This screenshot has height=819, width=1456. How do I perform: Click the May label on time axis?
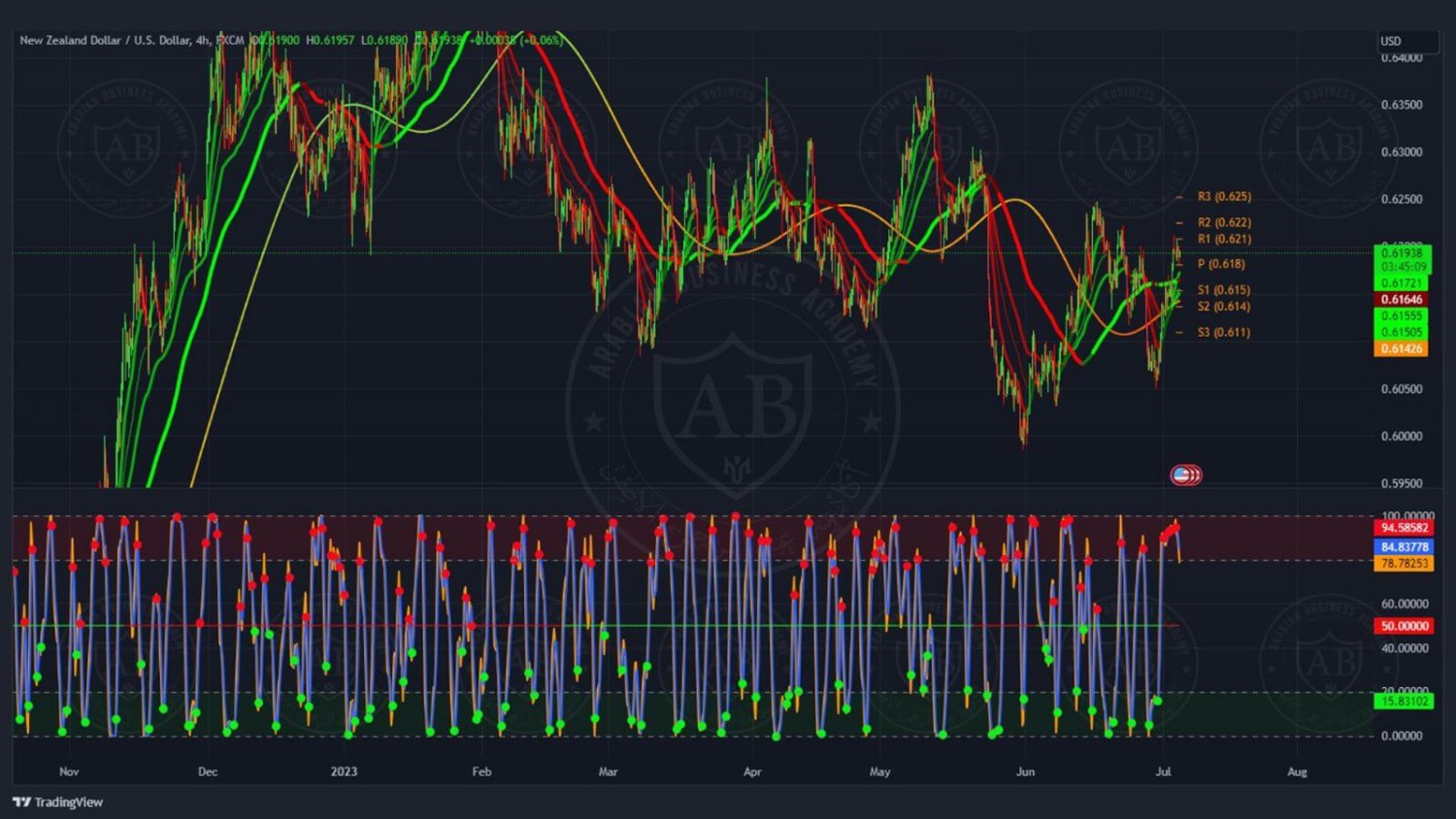(879, 772)
